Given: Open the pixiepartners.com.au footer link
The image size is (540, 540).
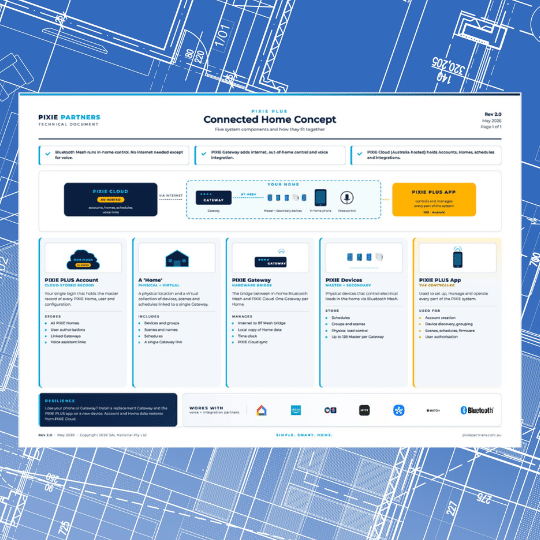Looking at the screenshot, I should 481,435.
